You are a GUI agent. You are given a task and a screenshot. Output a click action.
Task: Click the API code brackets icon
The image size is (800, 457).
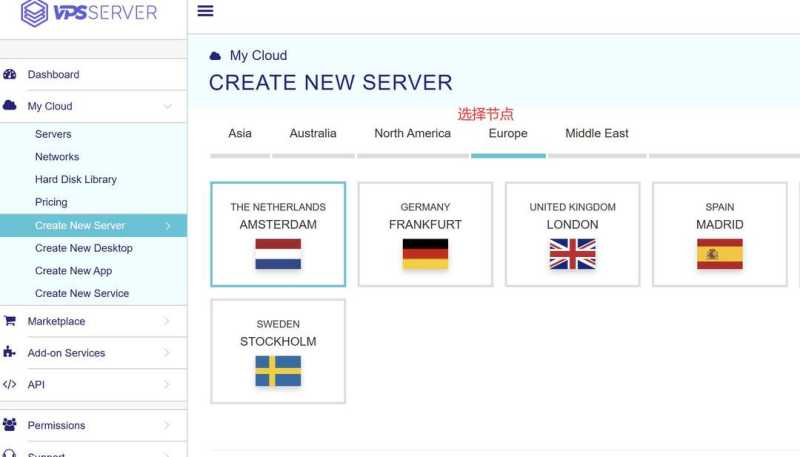click(10, 385)
